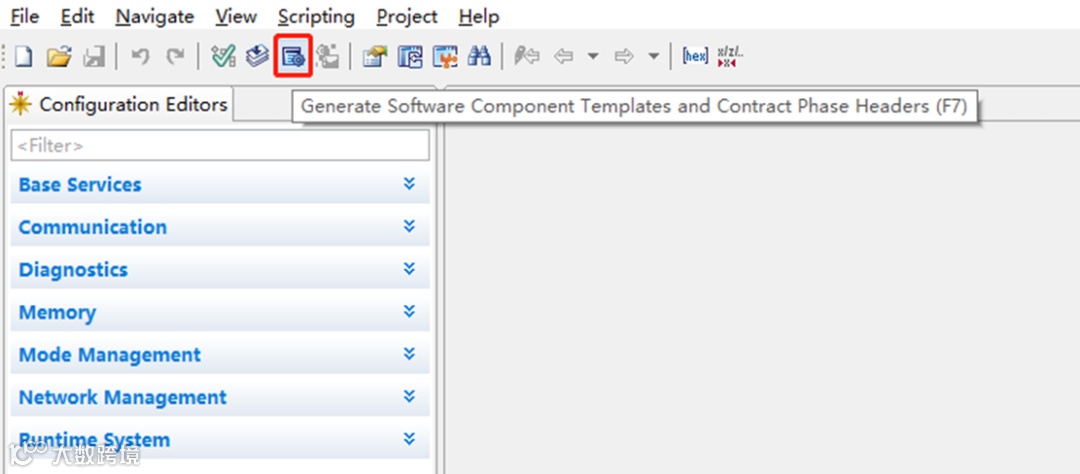This screenshot has height=474, width=1080.
Task: Click the x/z/.. filter icon
Action: [x=730, y=56]
